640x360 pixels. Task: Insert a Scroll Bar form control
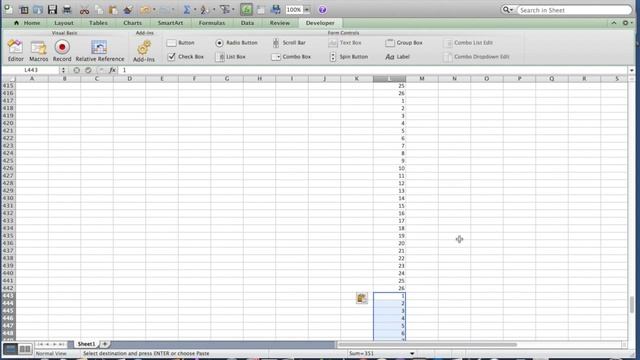click(x=289, y=43)
